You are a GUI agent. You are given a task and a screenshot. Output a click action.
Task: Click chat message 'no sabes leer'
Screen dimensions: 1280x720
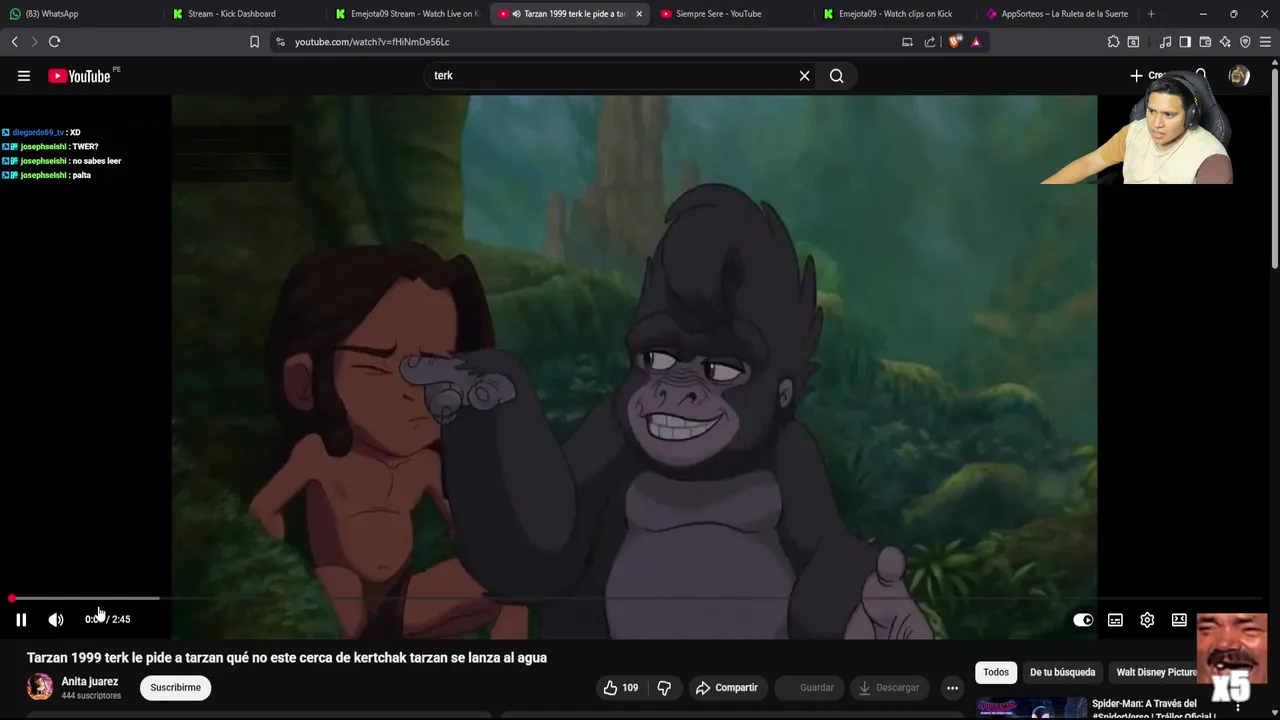(x=97, y=161)
